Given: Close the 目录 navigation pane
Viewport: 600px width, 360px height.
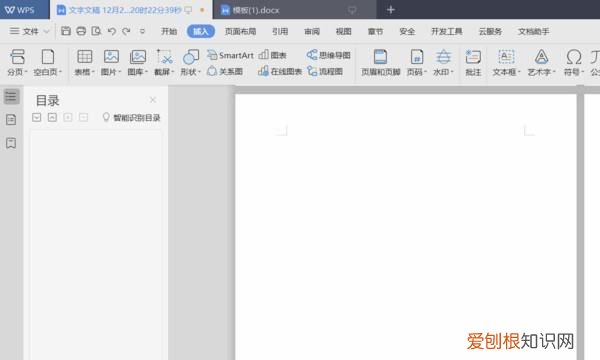Looking at the screenshot, I should point(153,100).
